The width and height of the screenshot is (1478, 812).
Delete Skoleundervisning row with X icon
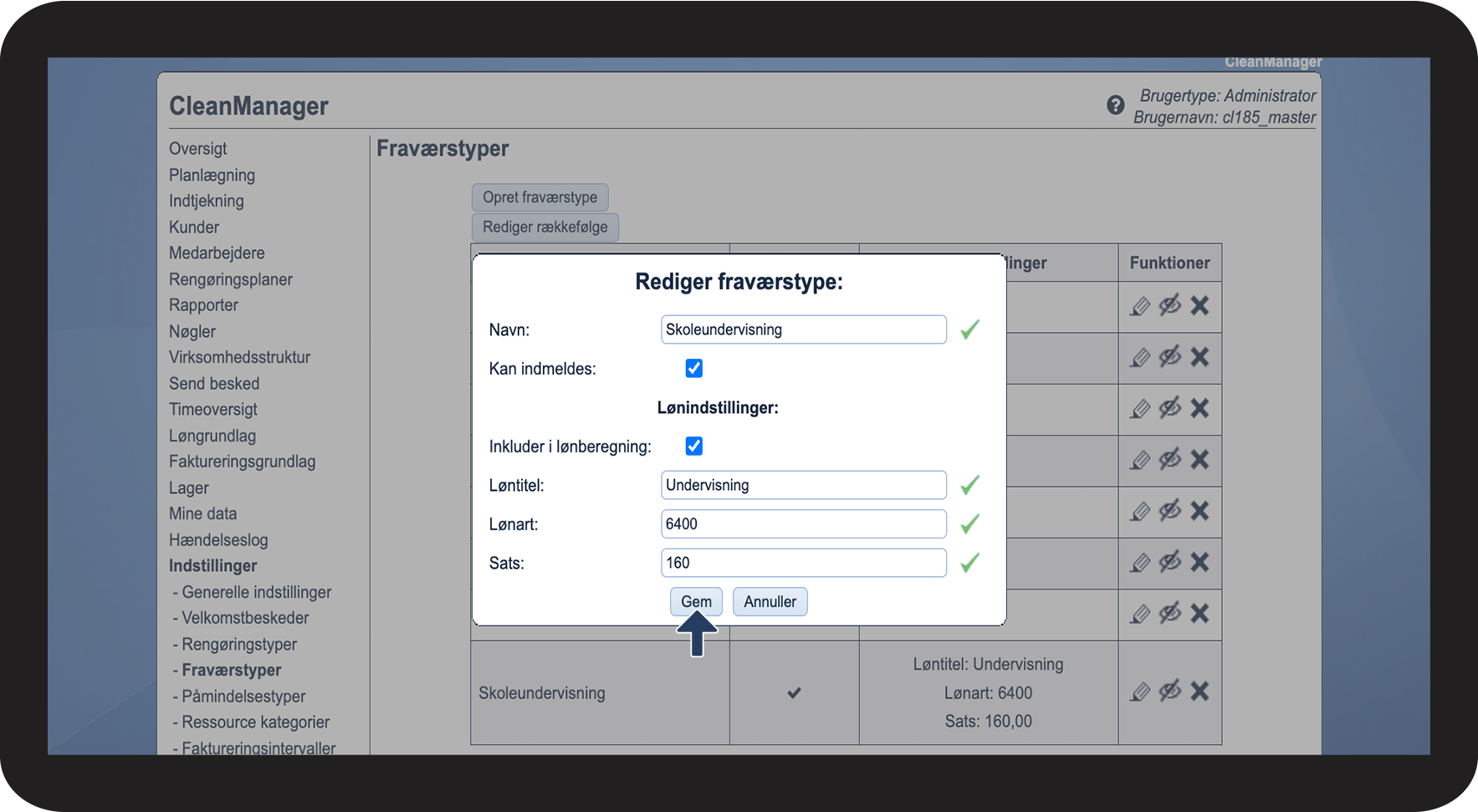pos(1199,691)
